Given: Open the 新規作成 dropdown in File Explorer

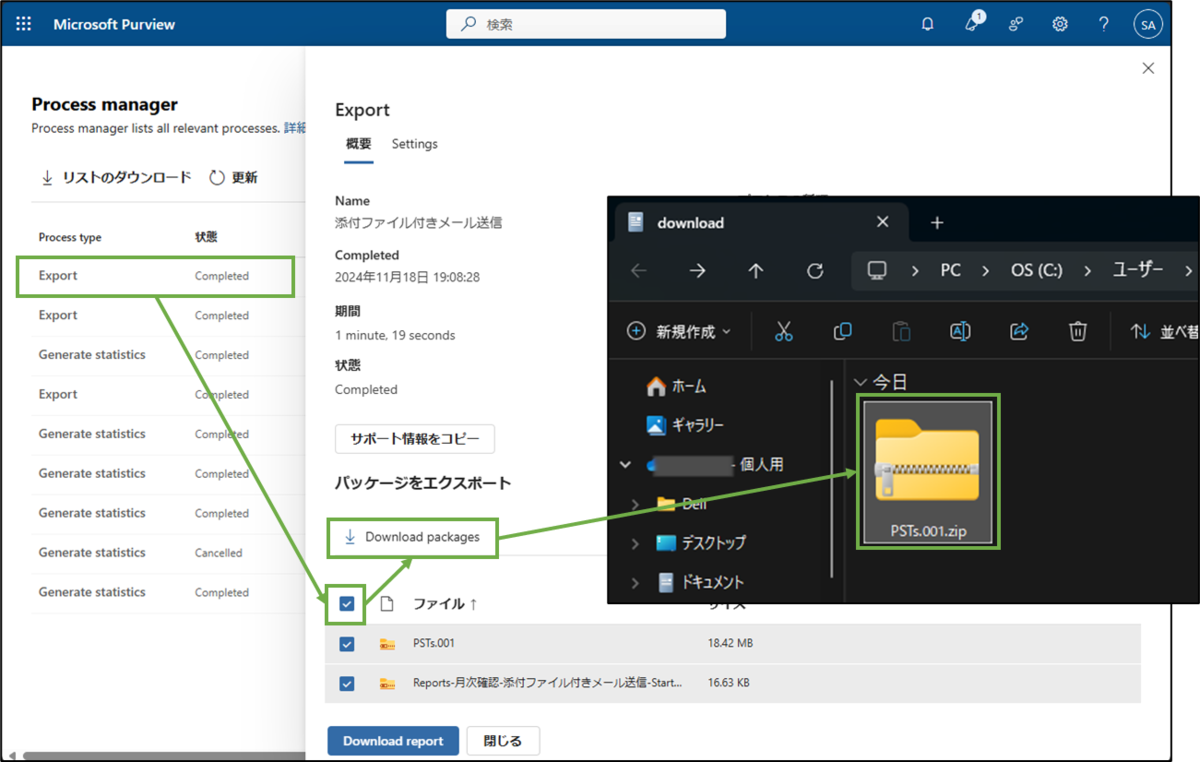Looking at the screenshot, I should 679,332.
